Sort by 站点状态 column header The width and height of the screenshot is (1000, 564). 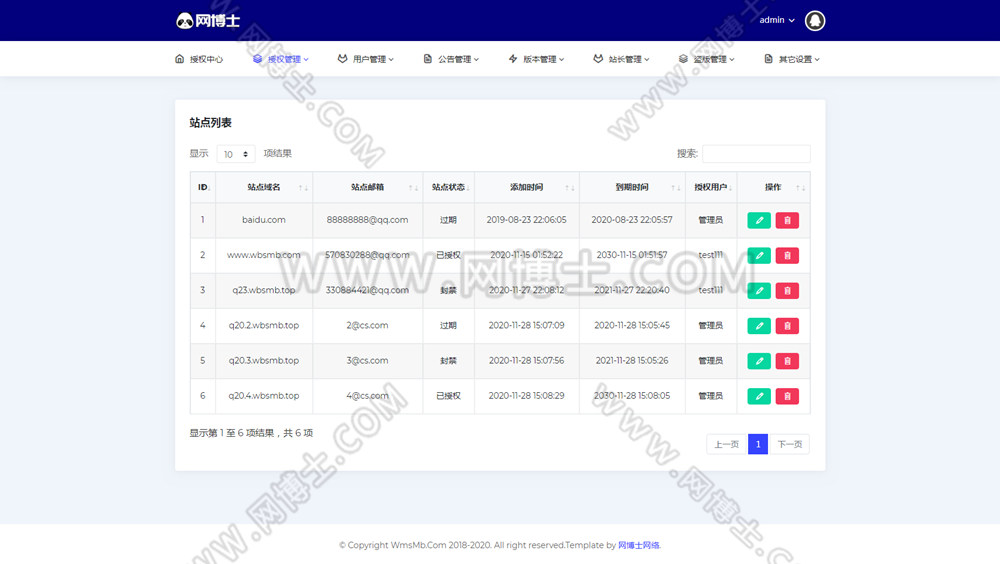448,187
